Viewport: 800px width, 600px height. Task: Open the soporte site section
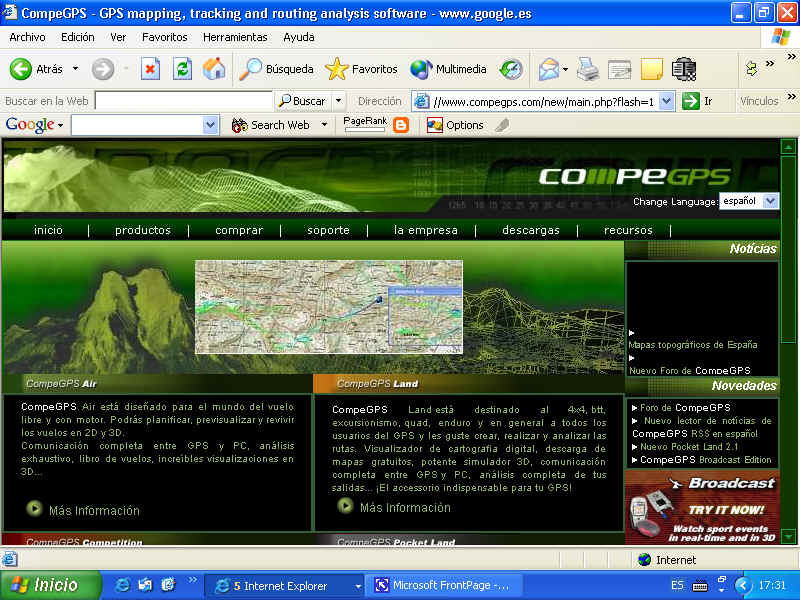click(328, 230)
